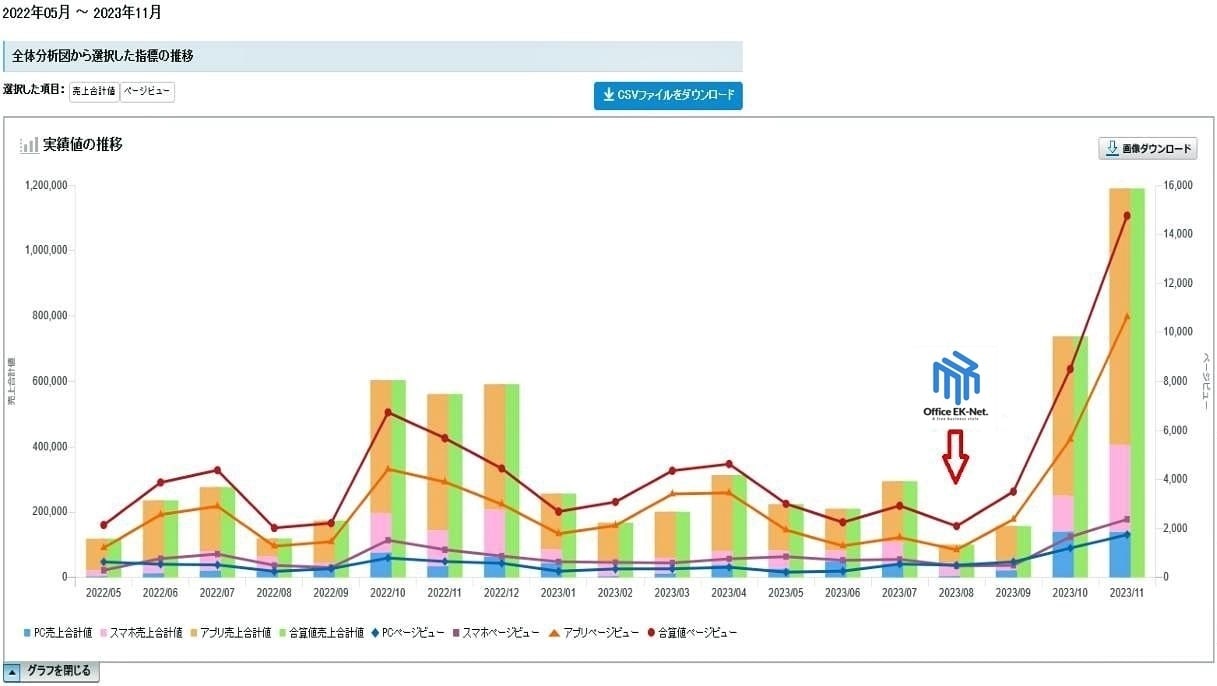Toggle PC売上合計値 series in the legend
The width and height of the screenshot is (1217, 686).
point(58,633)
